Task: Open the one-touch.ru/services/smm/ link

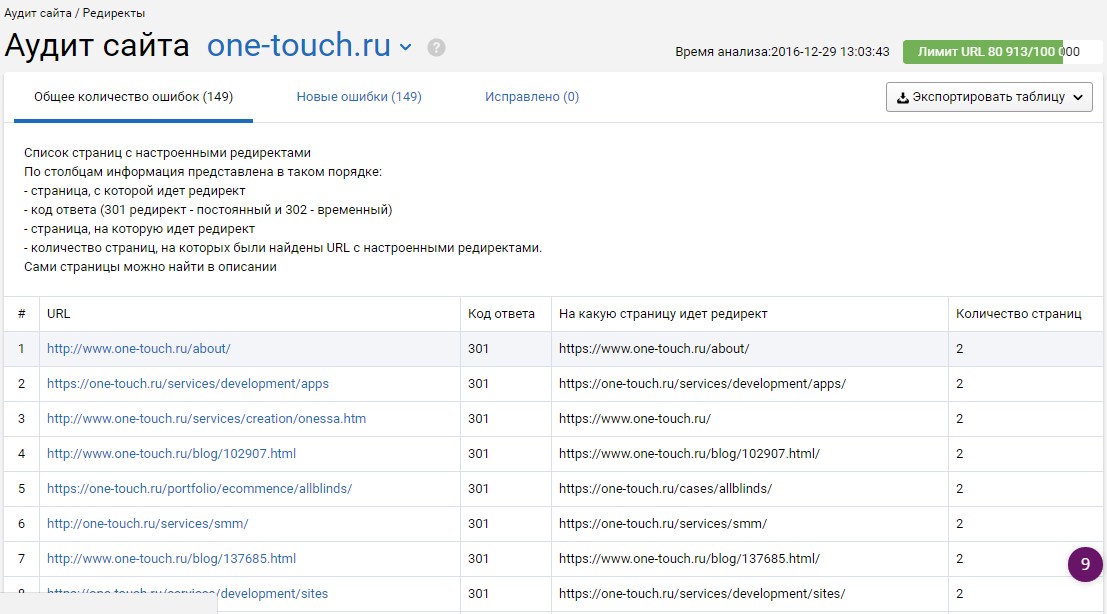Action: (148, 524)
